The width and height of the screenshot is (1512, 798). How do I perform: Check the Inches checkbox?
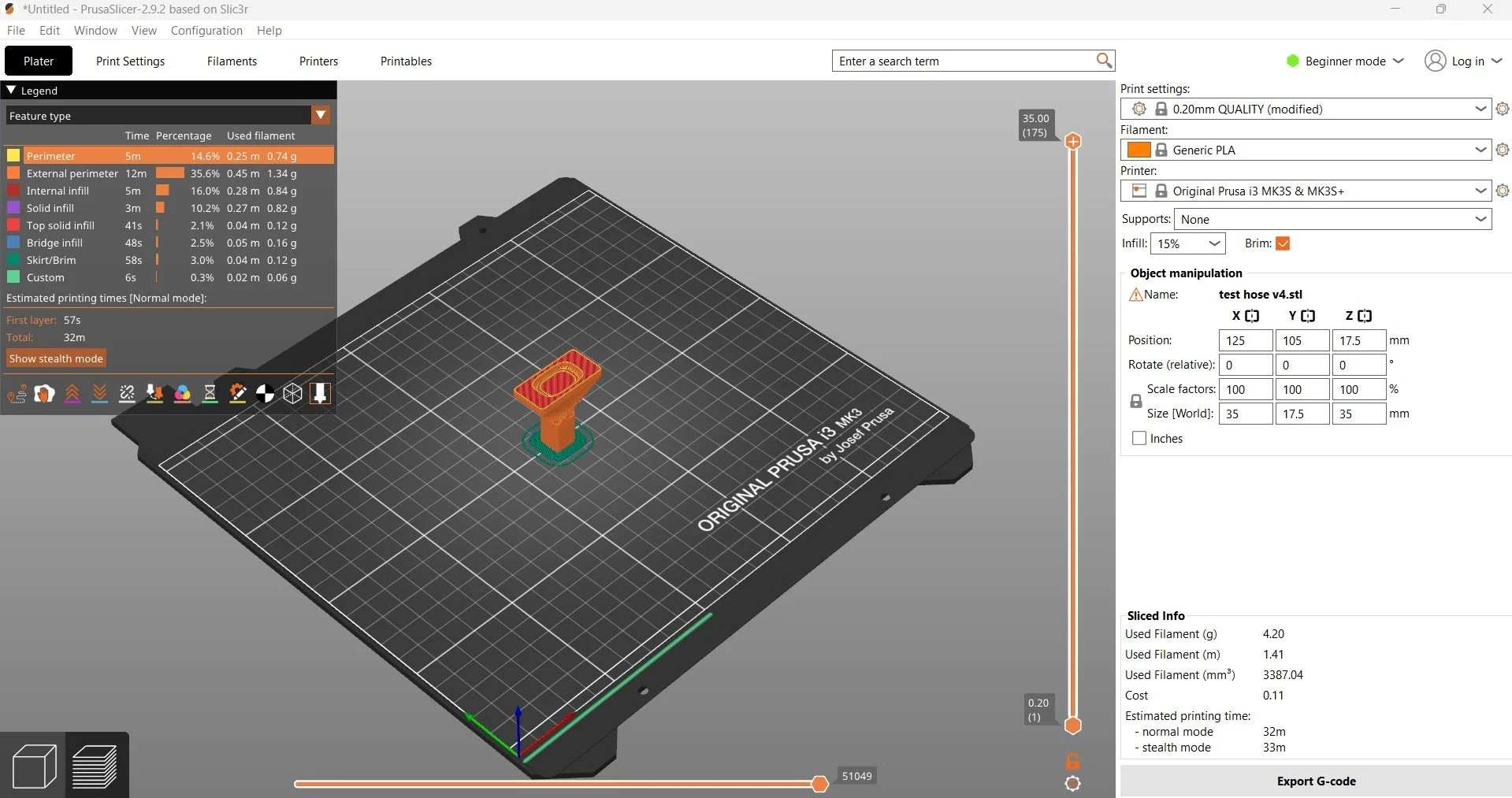tap(1139, 438)
